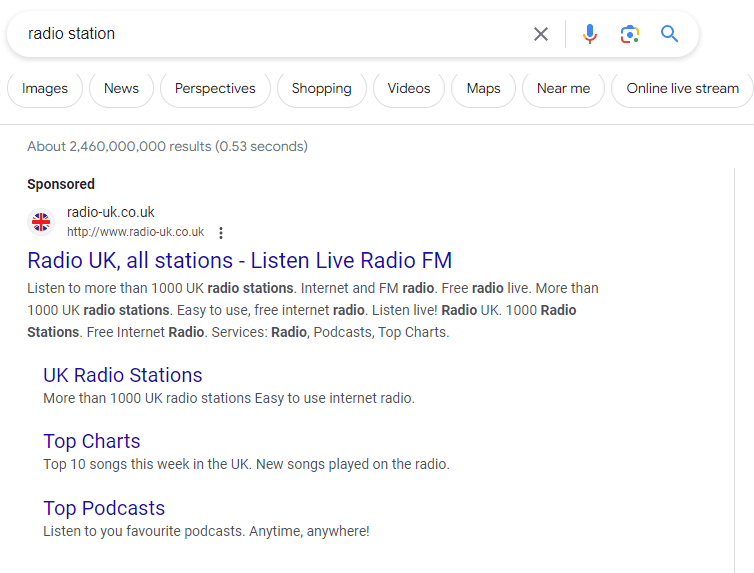
Task: Switch to the News filter tab
Action: pyautogui.click(x=121, y=89)
